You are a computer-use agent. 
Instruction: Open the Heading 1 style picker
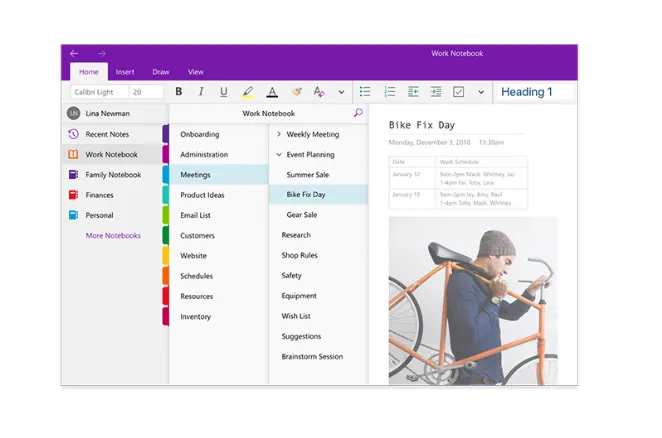coord(535,92)
